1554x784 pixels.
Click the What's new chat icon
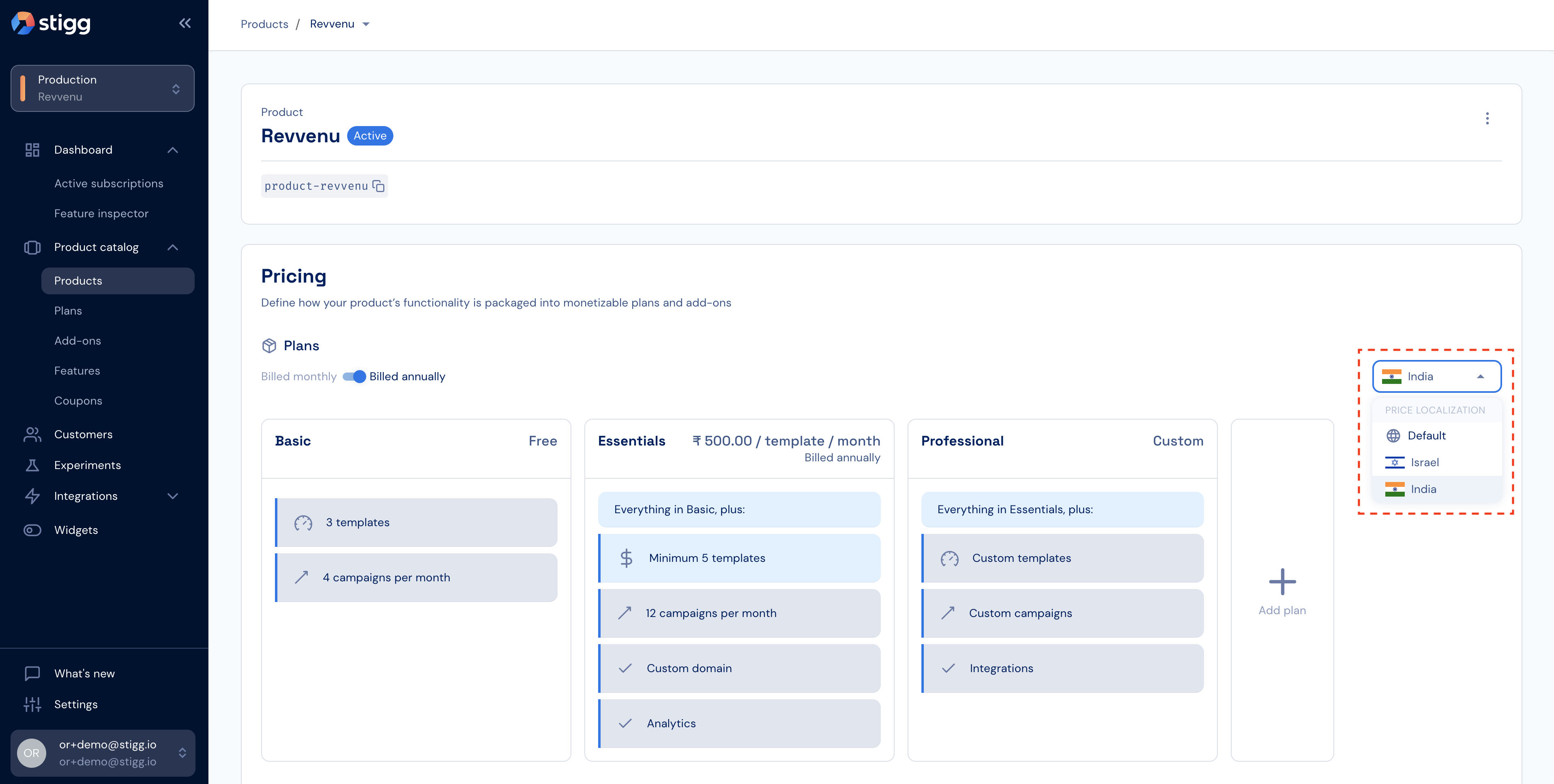(x=32, y=673)
